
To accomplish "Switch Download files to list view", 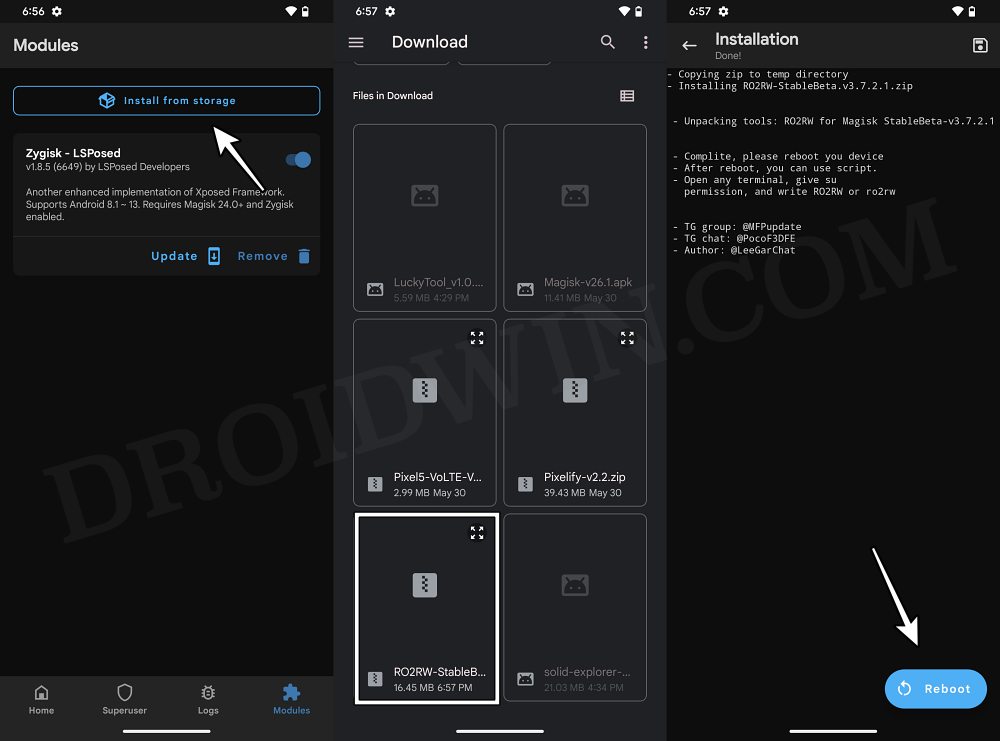I will click(627, 95).
